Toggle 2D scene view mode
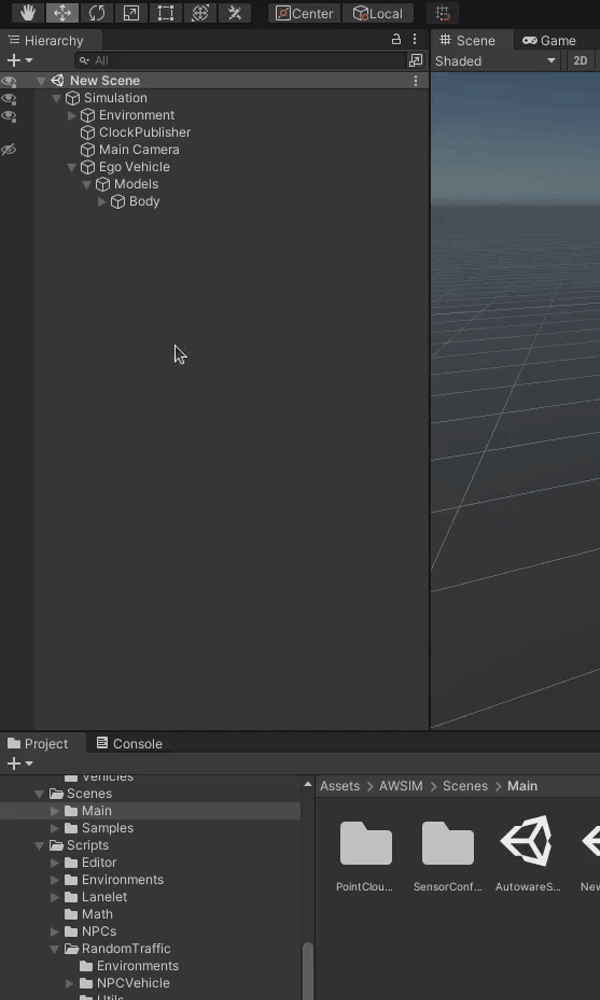 tap(580, 61)
